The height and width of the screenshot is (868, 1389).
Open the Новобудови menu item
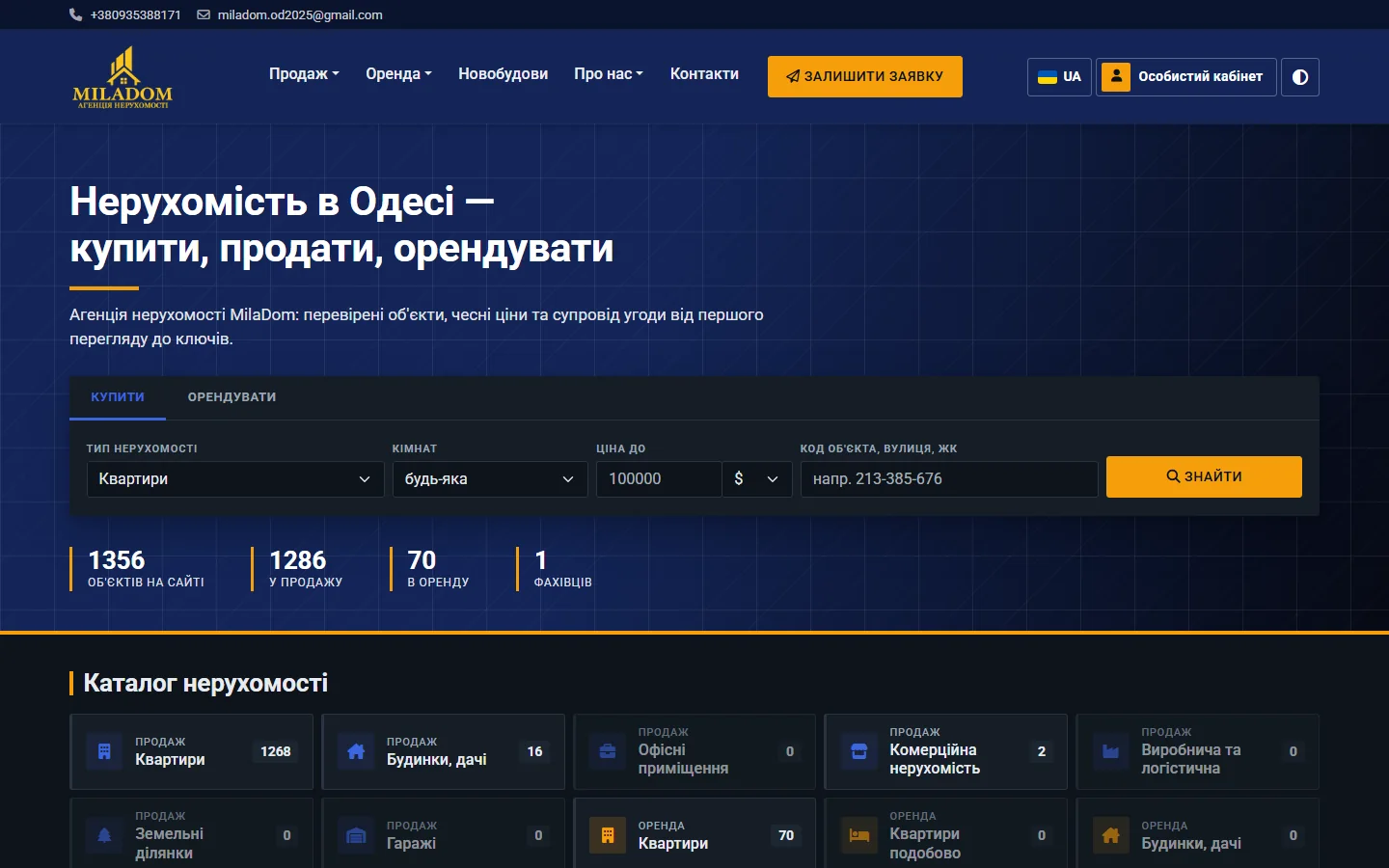coord(503,74)
